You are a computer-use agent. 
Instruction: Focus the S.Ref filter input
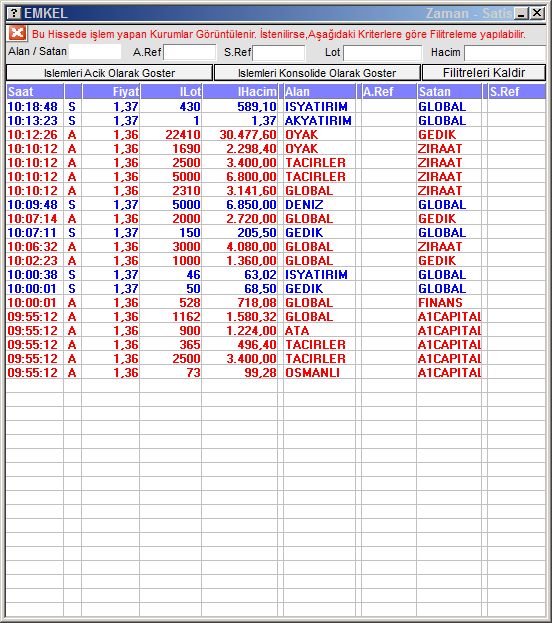tap(279, 52)
